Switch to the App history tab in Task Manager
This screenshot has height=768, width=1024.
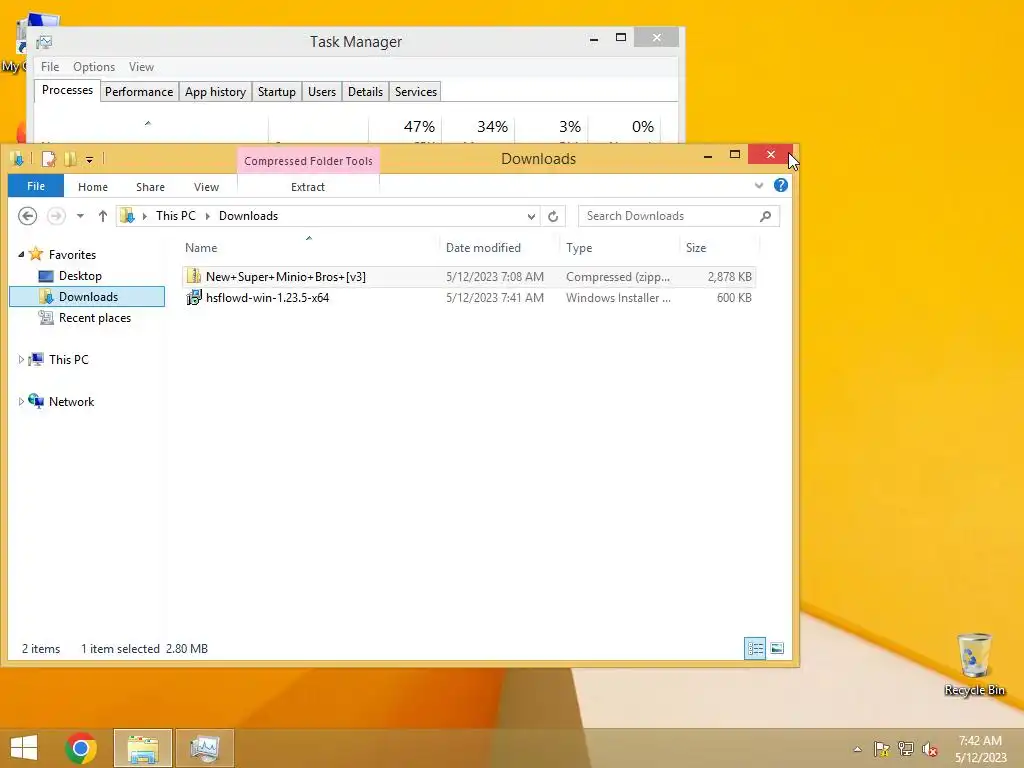215,91
